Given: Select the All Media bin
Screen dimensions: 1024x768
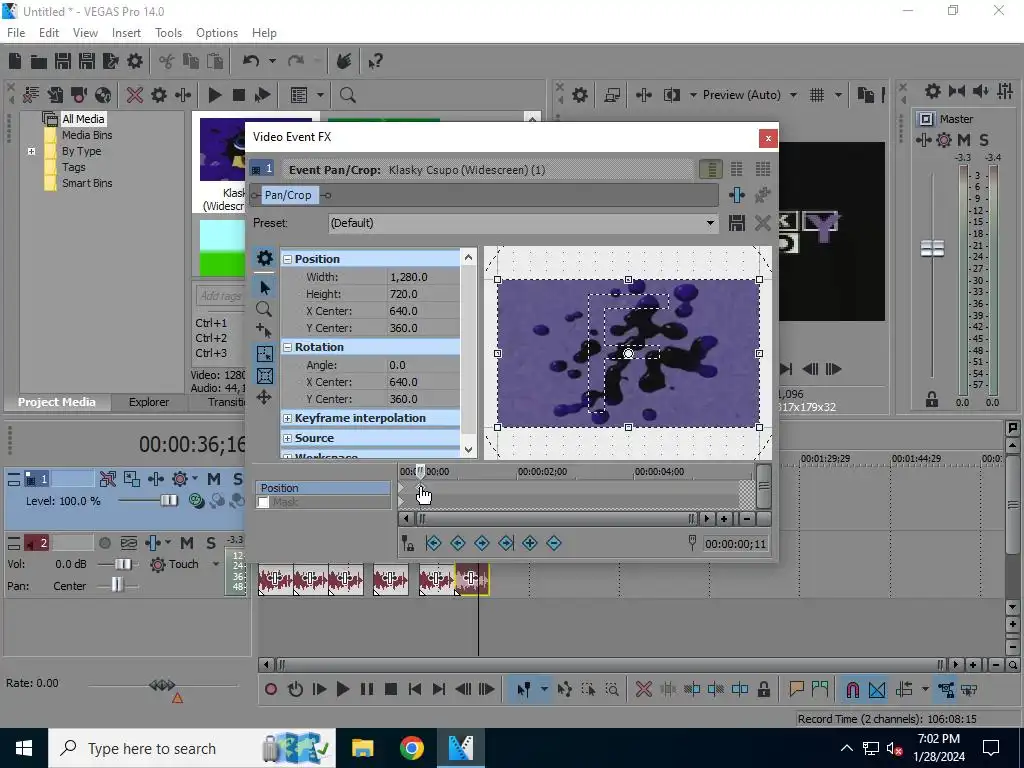Looking at the screenshot, I should (x=83, y=119).
